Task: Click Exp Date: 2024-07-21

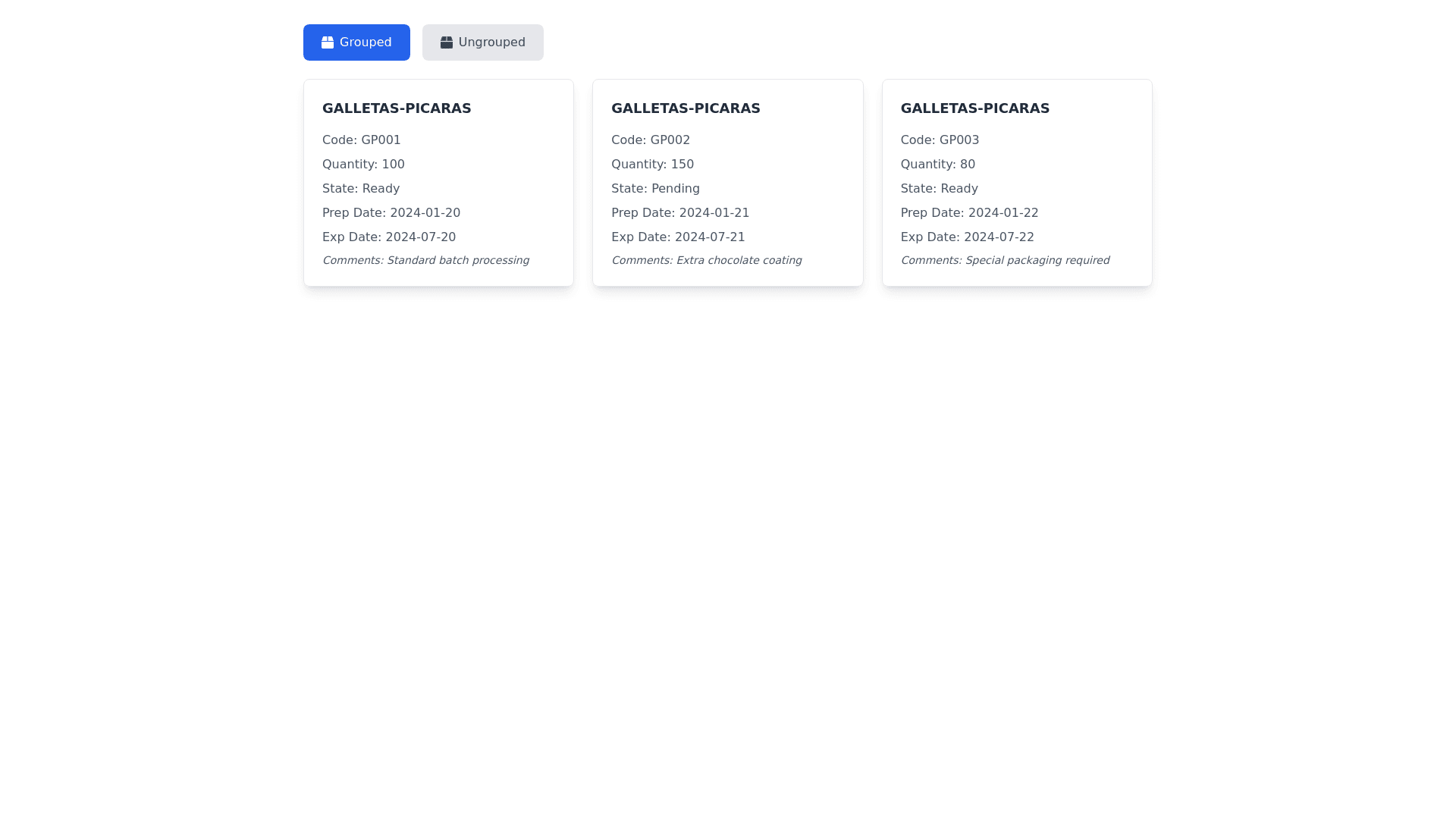Action: click(x=677, y=237)
